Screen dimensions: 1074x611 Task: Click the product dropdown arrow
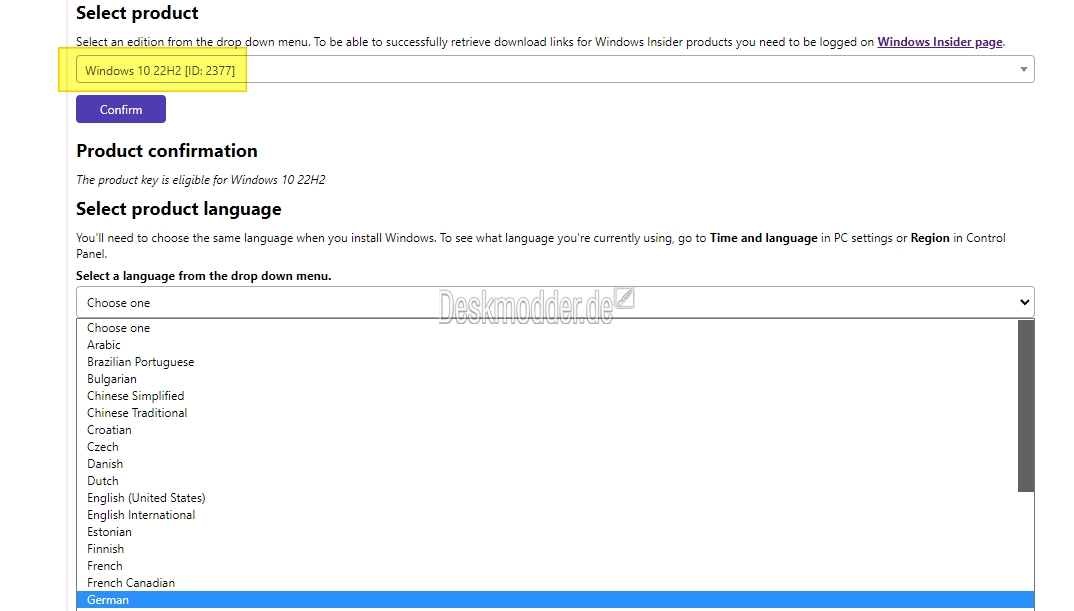[1023, 70]
